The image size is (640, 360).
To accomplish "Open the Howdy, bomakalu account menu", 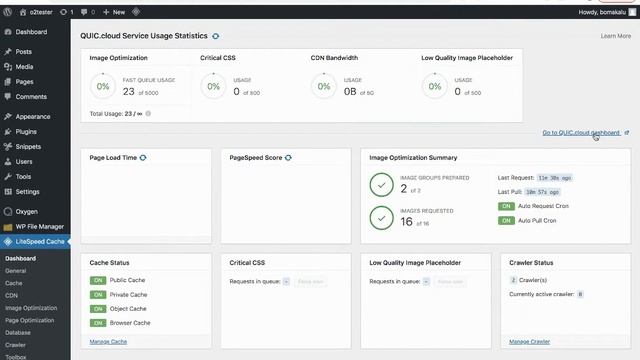I will pyautogui.click(x=607, y=12).
